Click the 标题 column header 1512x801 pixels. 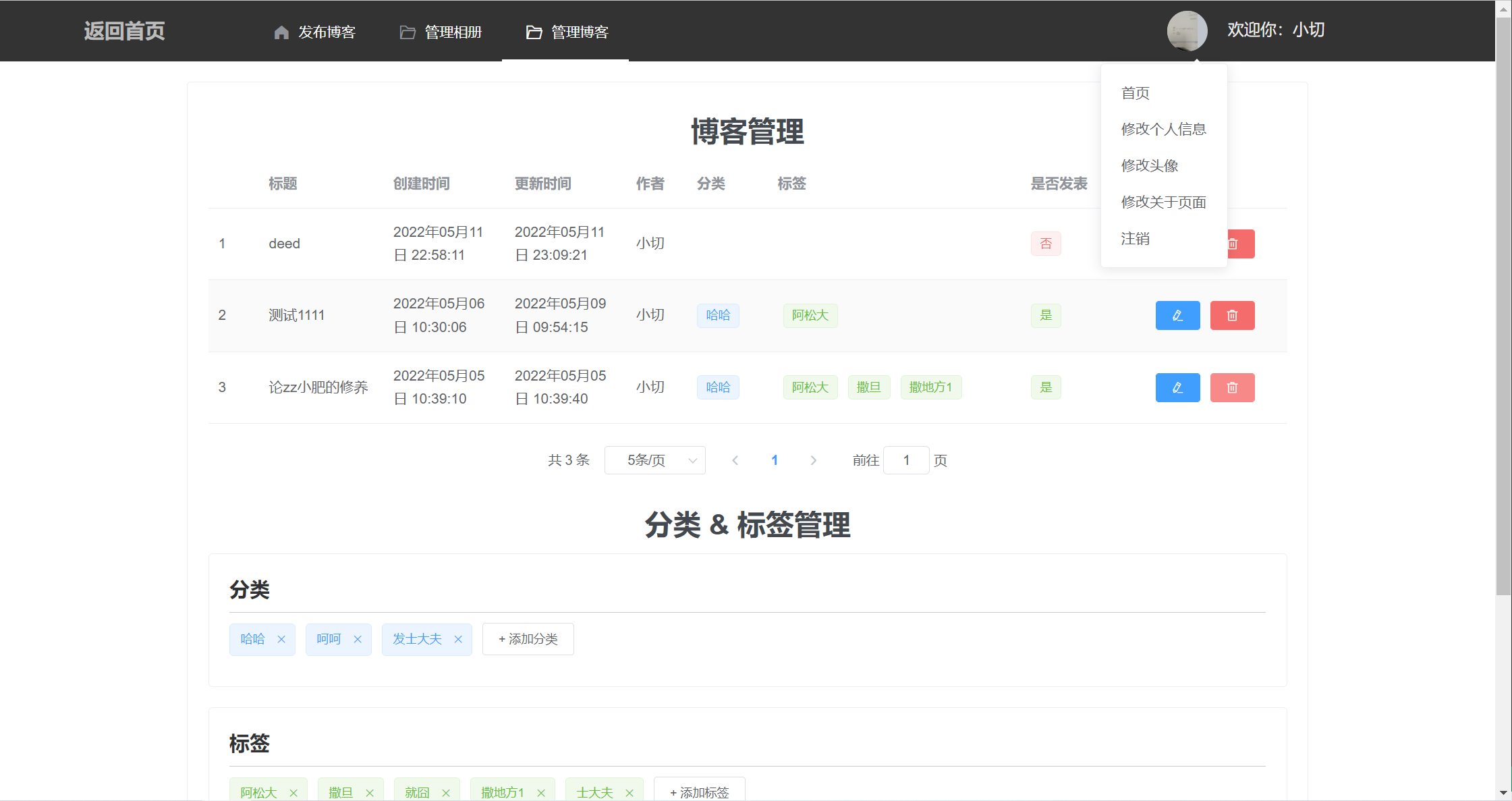tap(283, 184)
